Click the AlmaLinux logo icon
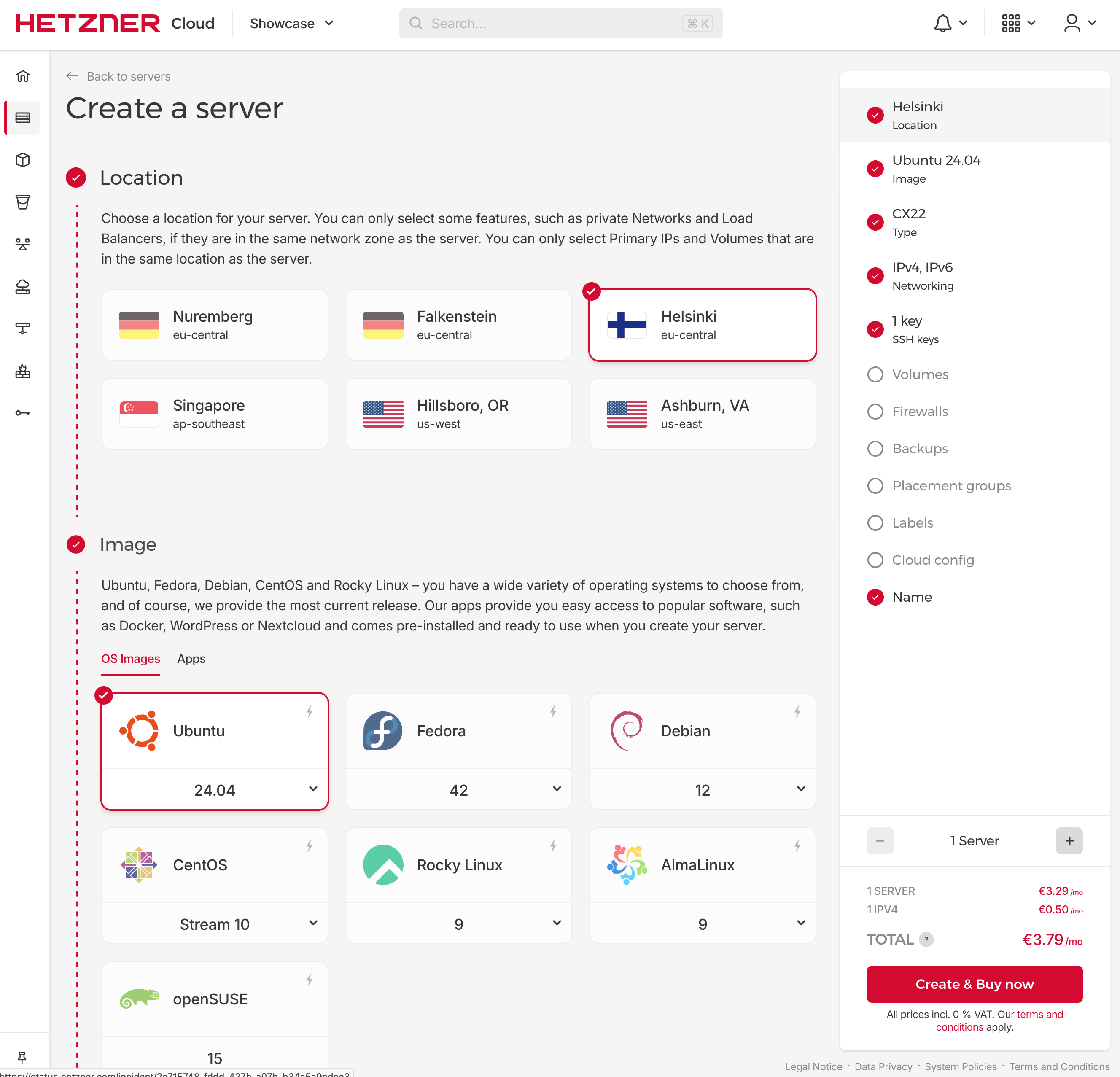Image resolution: width=1120 pixels, height=1077 pixels. pos(627,865)
